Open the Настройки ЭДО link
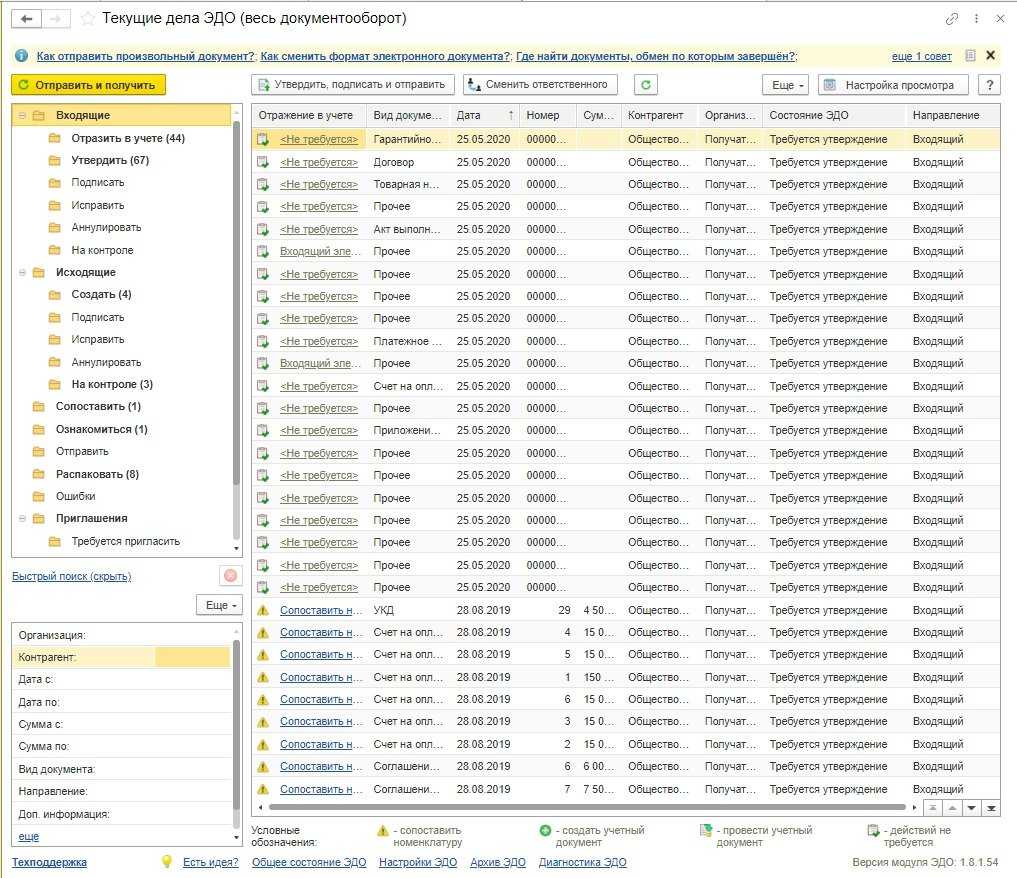Viewport: 1017px width, 878px height. tap(417, 862)
